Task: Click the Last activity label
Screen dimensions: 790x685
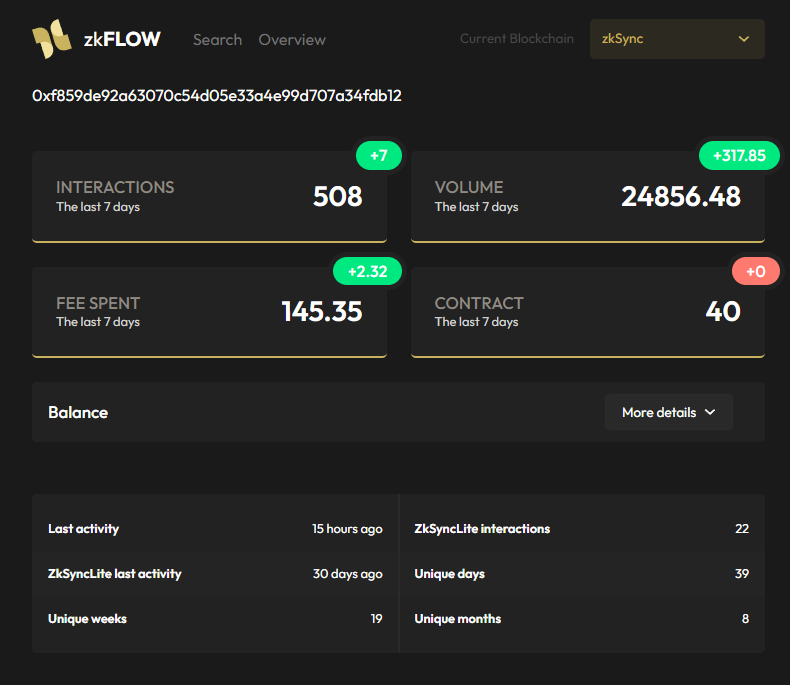Action: [84, 528]
